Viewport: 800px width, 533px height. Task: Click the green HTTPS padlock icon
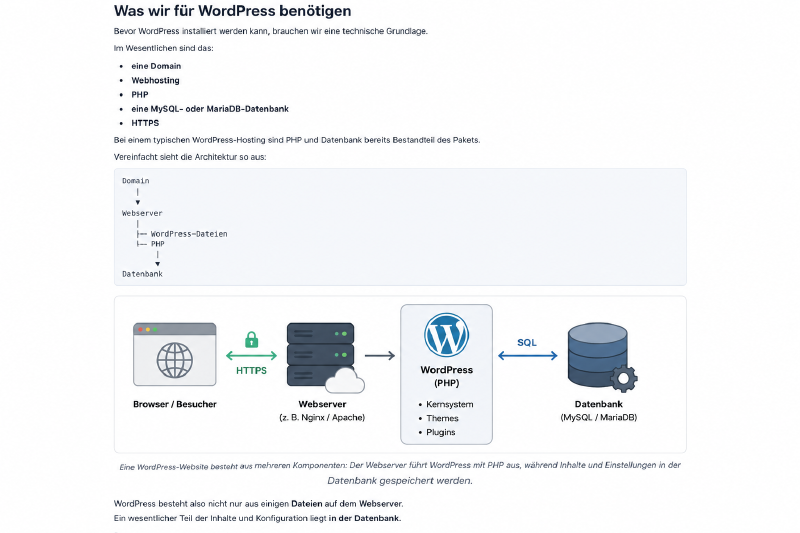[252, 340]
